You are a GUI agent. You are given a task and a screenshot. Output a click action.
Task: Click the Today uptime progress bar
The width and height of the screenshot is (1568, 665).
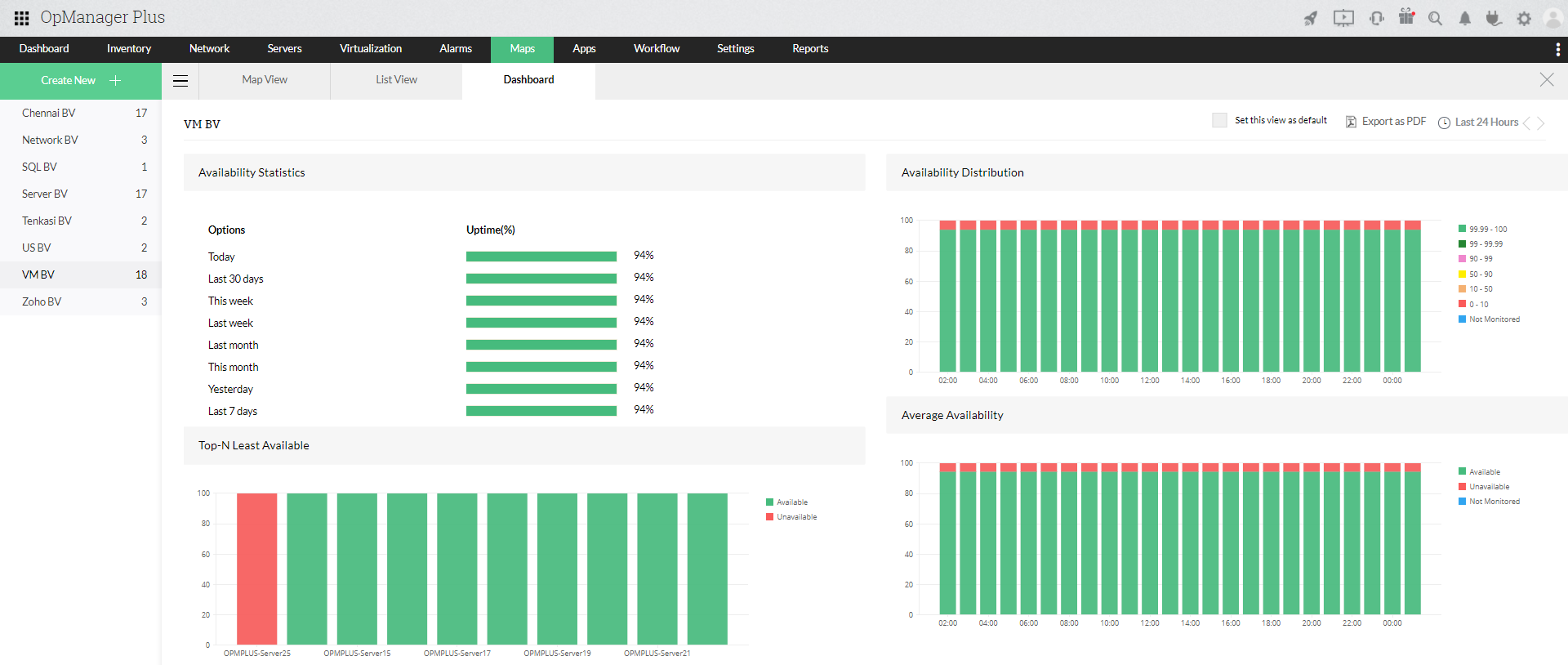click(541, 257)
